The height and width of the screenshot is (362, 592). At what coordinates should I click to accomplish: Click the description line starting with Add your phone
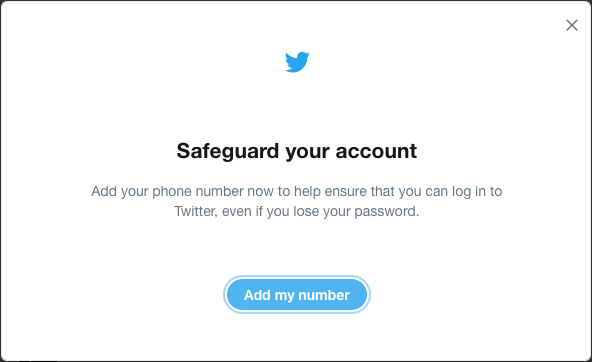[x=297, y=191]
